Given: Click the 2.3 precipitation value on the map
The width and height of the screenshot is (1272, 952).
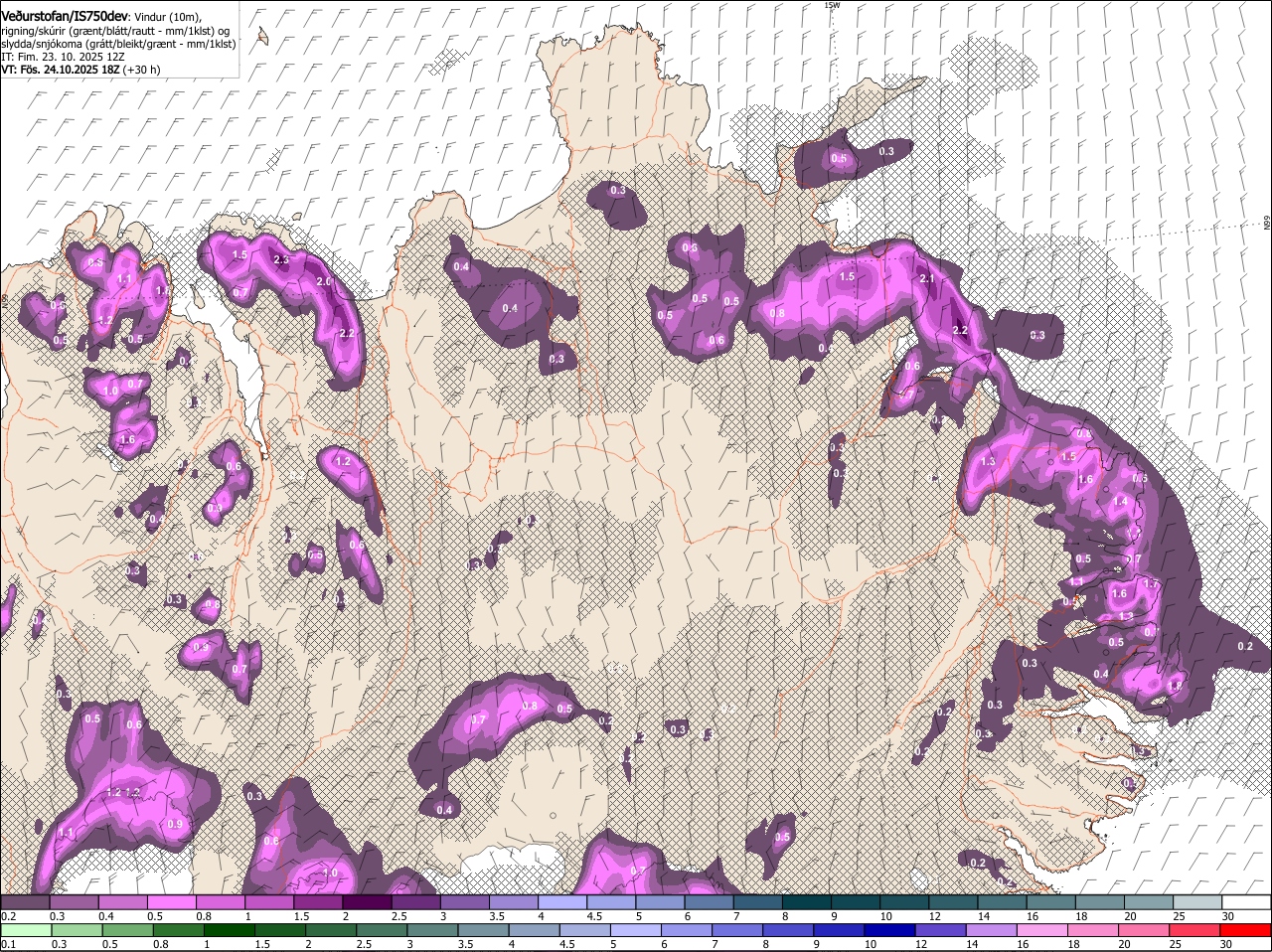Looking at the screenshot, I should point(280,260).
